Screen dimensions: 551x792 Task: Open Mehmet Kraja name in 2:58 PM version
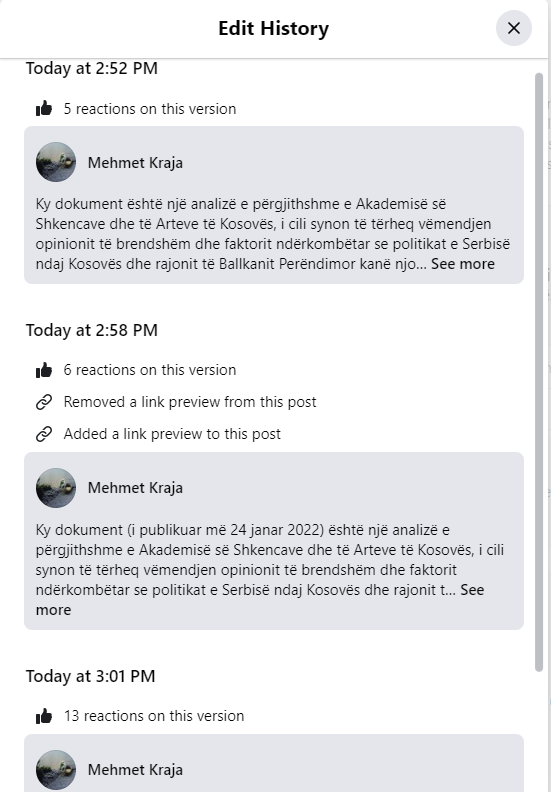point(135,488)
